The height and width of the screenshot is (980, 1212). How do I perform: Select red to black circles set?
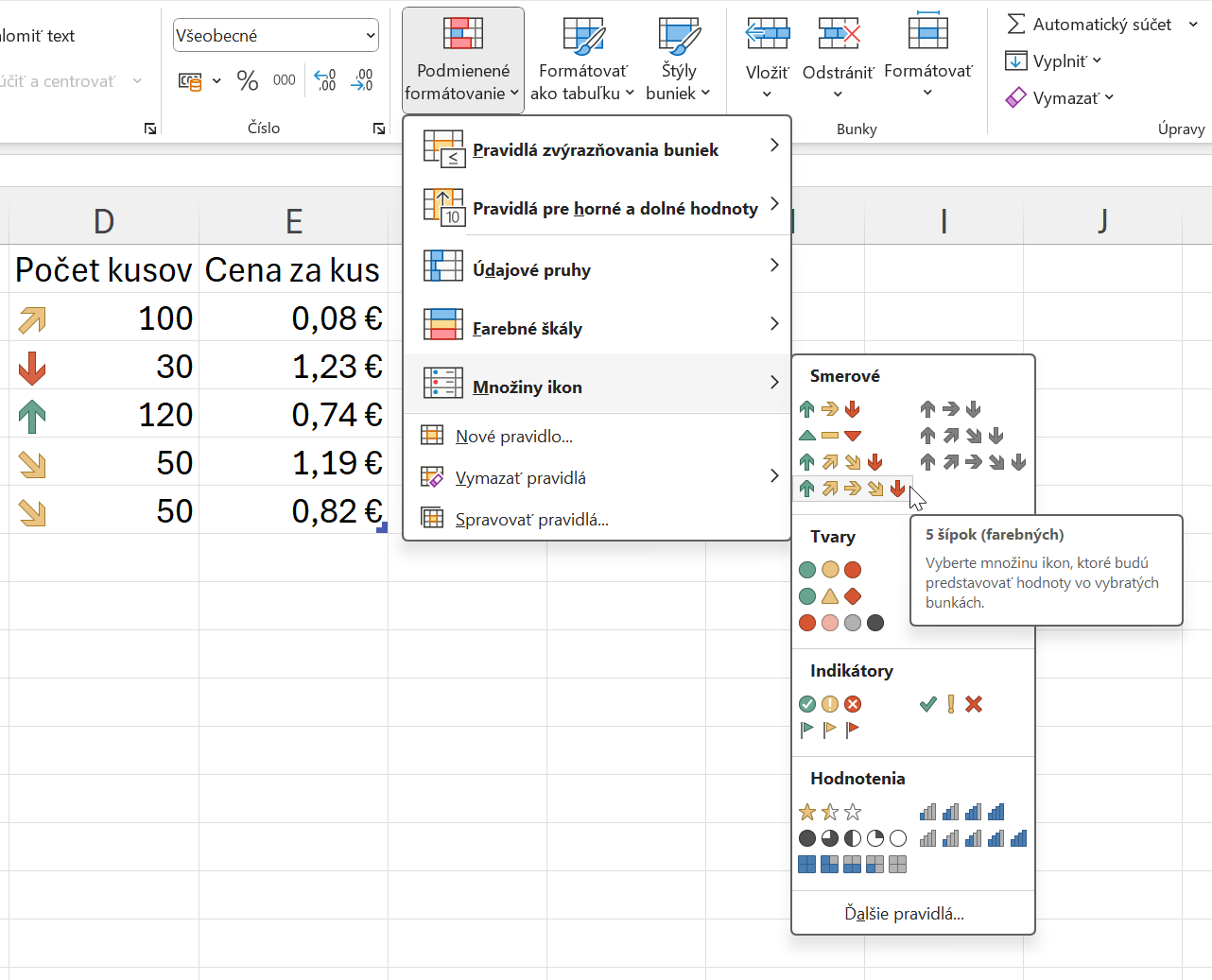pyautogui.click(x=840, y=623)
